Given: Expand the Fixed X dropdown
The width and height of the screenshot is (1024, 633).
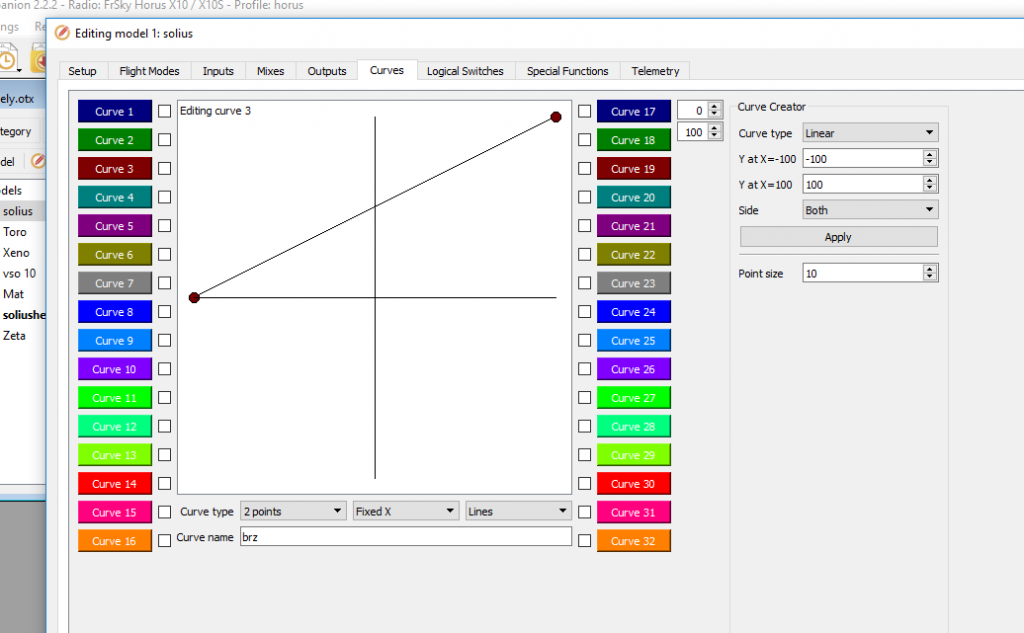Looking at the screenshot, I should (x=406, y=511).
